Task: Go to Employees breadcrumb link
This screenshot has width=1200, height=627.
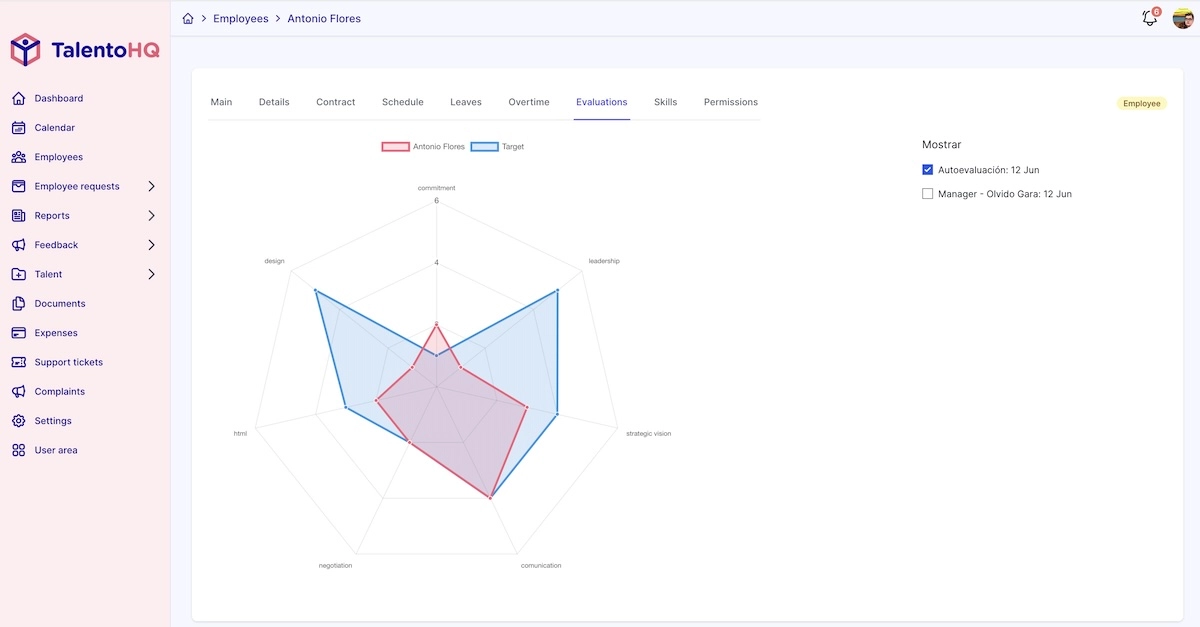Action: (x=240, y=19)
